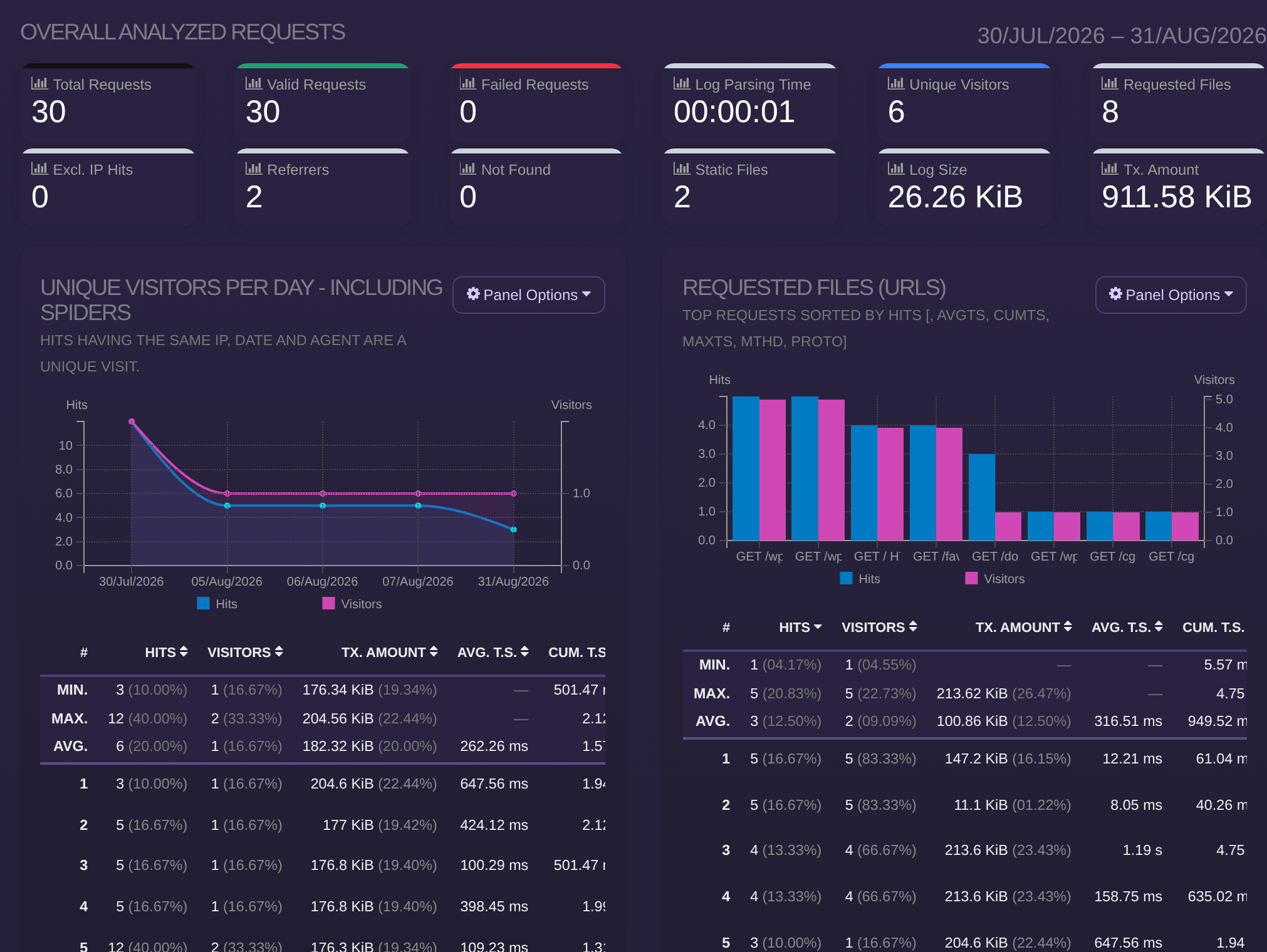Screen dimensions: 1267x952
Task: Click the chart icon beside Tx. Amount
Action: (x=1110, y=168)
